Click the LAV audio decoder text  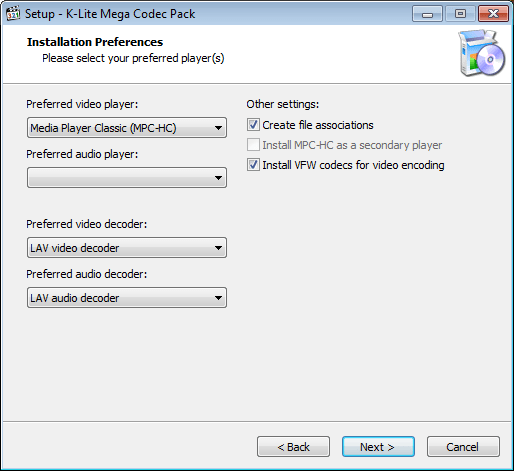(75, 298)
